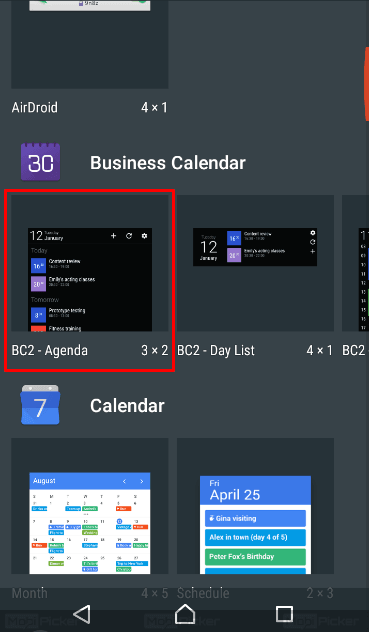Select the BC2 - Agenda widget thumbnail
The width and height of the screenshot is (369, 632).
click(x=90, y=263)
